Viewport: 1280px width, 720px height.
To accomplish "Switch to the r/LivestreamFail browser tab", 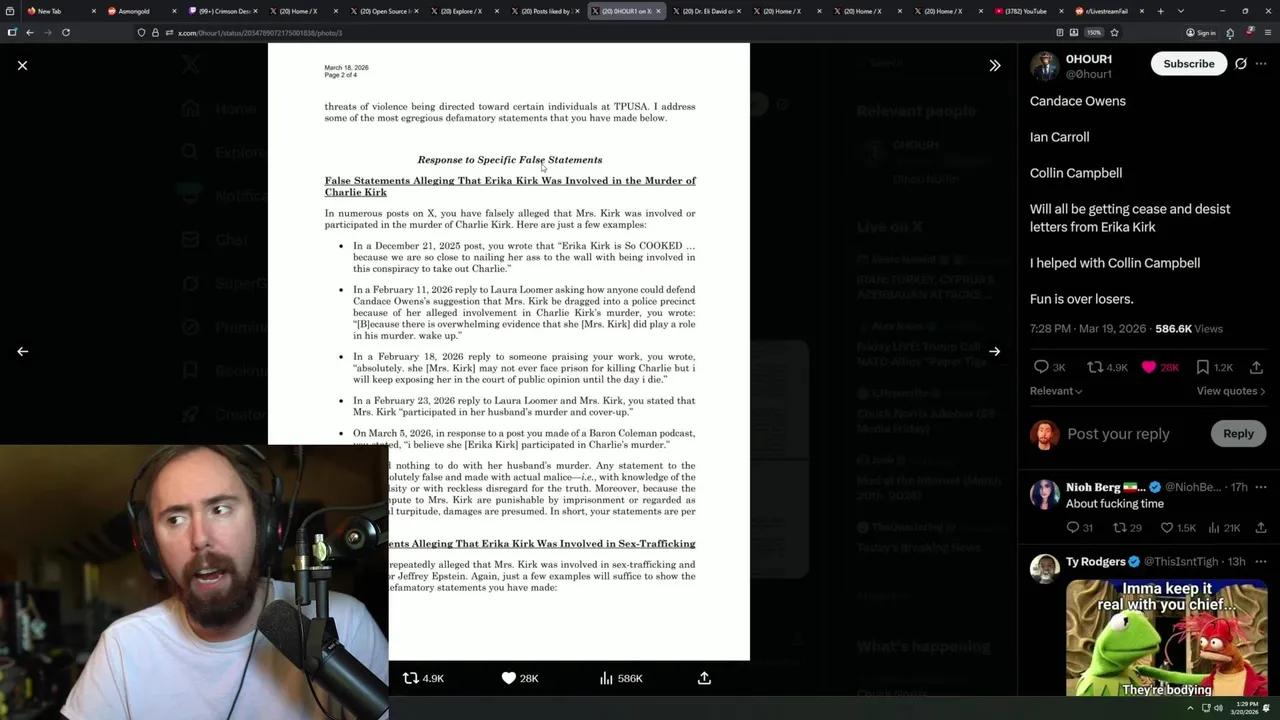I will [x=1106, y=11].
